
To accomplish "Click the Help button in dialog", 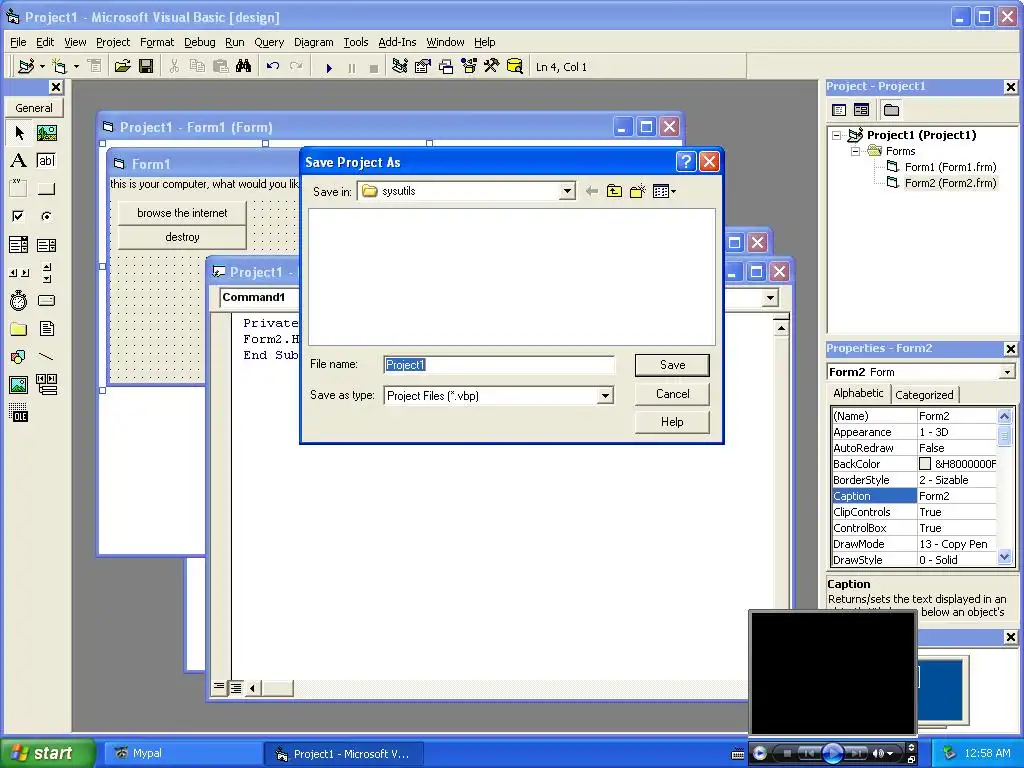I will pyautogui.click(x=672, y=422).
